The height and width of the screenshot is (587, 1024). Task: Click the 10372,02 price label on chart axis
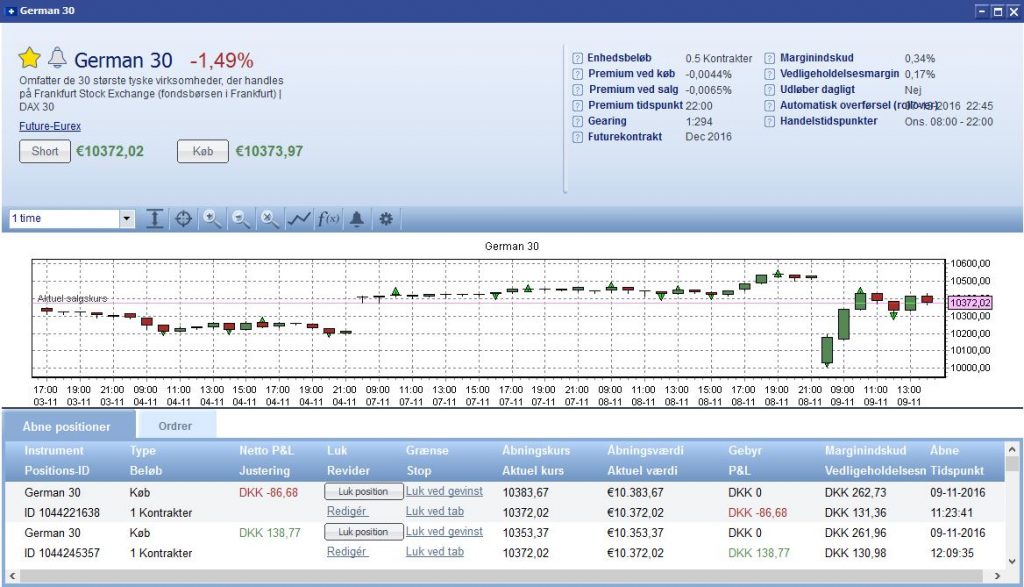tap(970, 303)
